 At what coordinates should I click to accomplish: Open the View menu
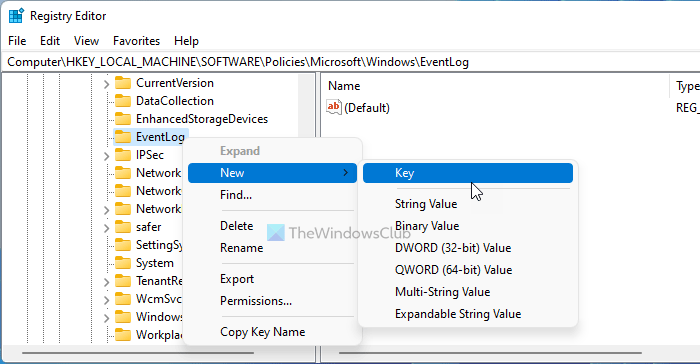pyautogui.click(x=86, y=41)
